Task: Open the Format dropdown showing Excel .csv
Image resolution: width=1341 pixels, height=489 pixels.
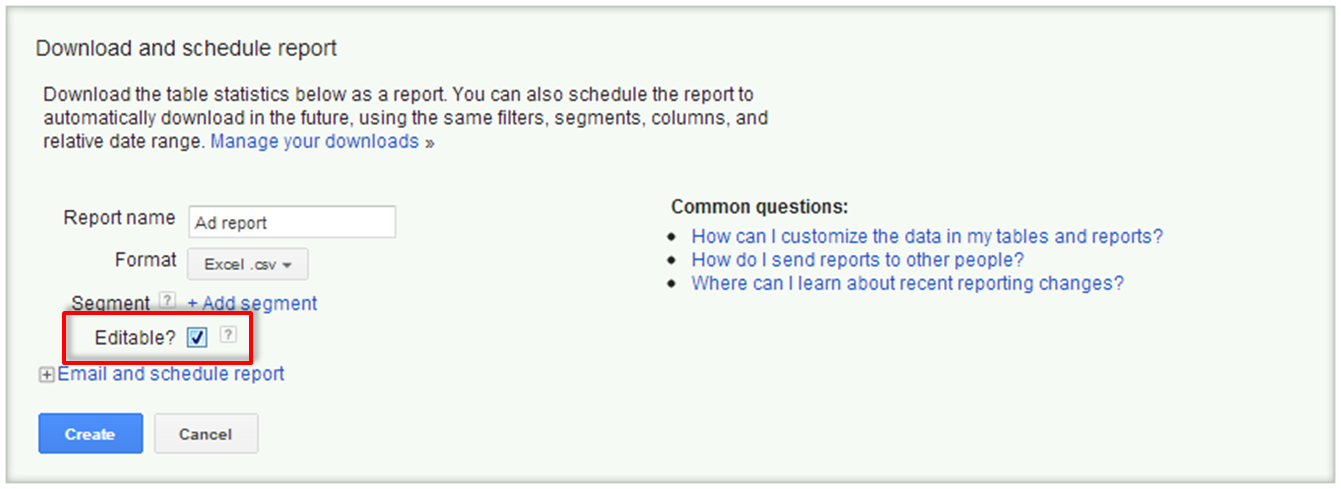Action: coord(247,265)
